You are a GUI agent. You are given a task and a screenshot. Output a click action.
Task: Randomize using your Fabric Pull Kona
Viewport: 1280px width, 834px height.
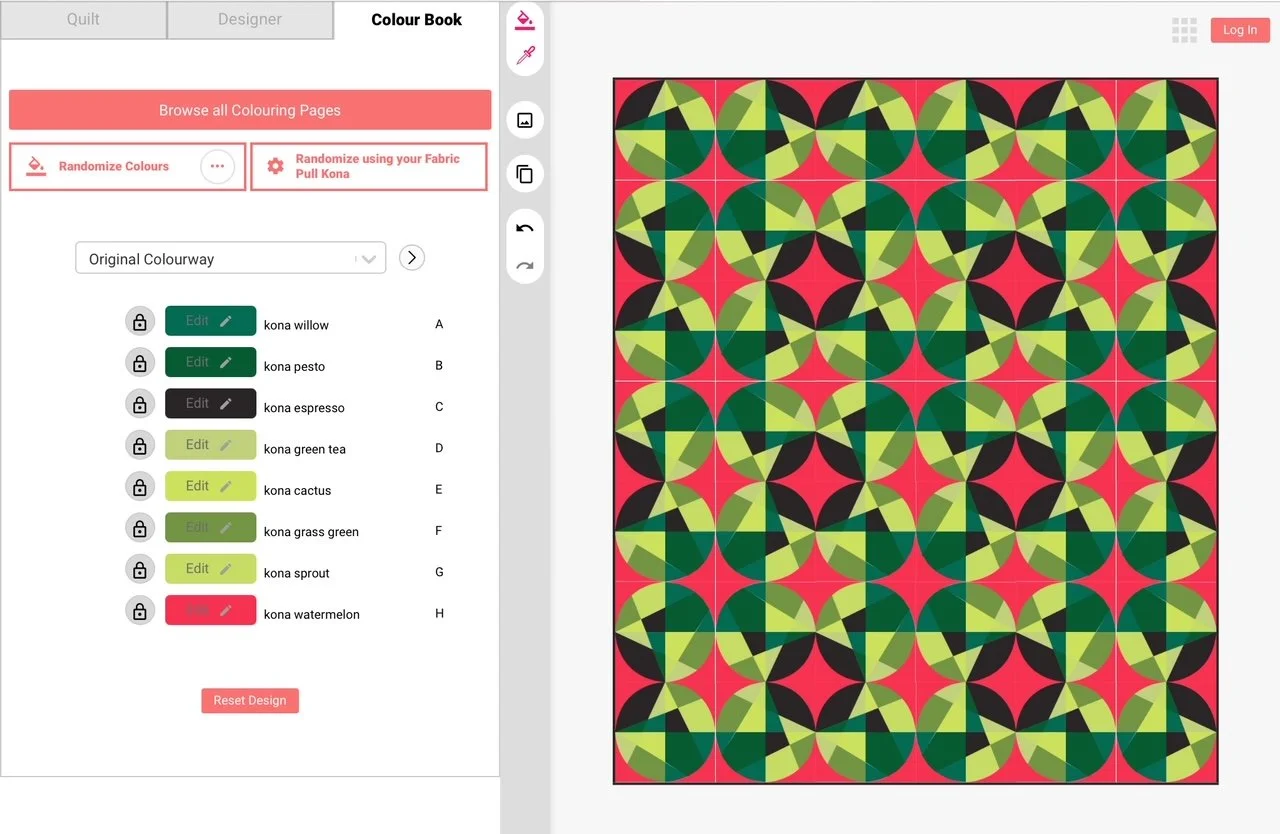tap(369, 166)
